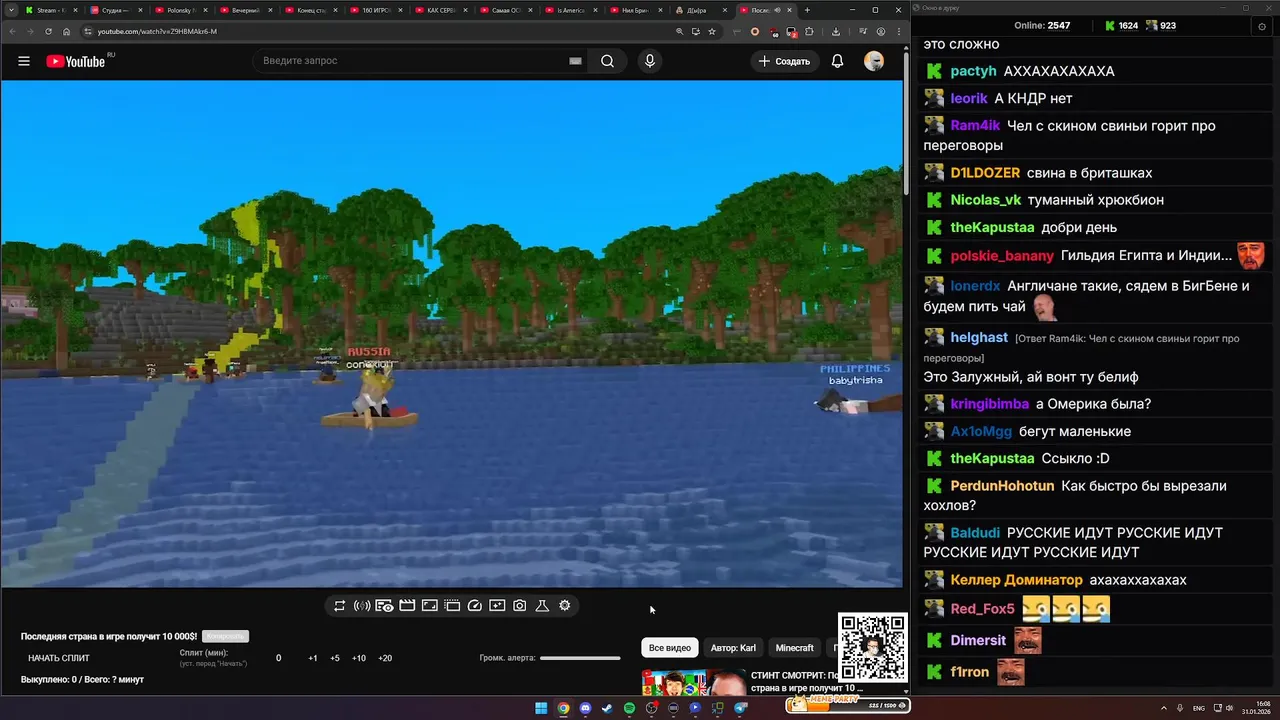Click the browser reload button
The height and width of the screenshot is (720, 1280).
click(x=48, y=31)
